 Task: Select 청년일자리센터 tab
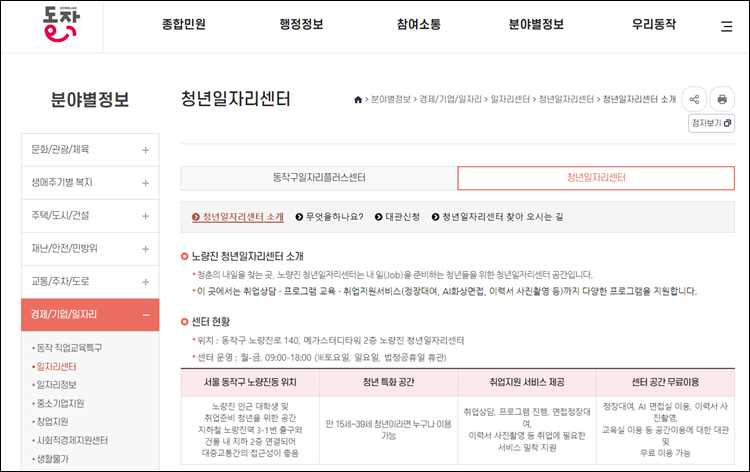pos(596,178)
